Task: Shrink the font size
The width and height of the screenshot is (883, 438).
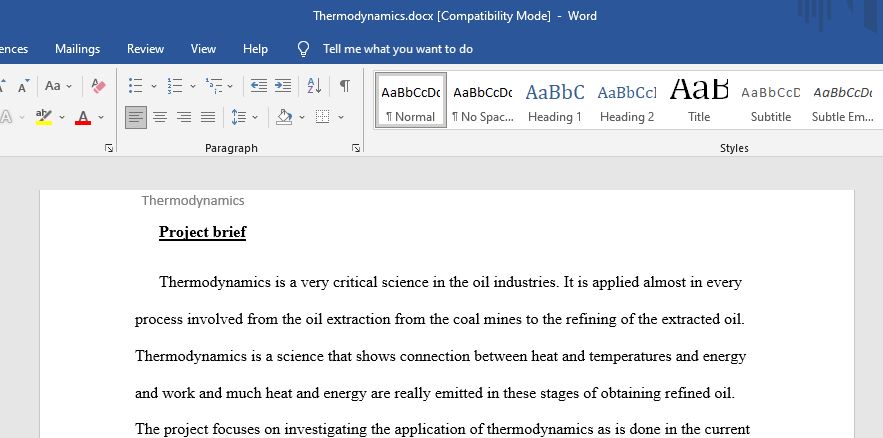Action: pyautogui.click(x=23, y=87)
